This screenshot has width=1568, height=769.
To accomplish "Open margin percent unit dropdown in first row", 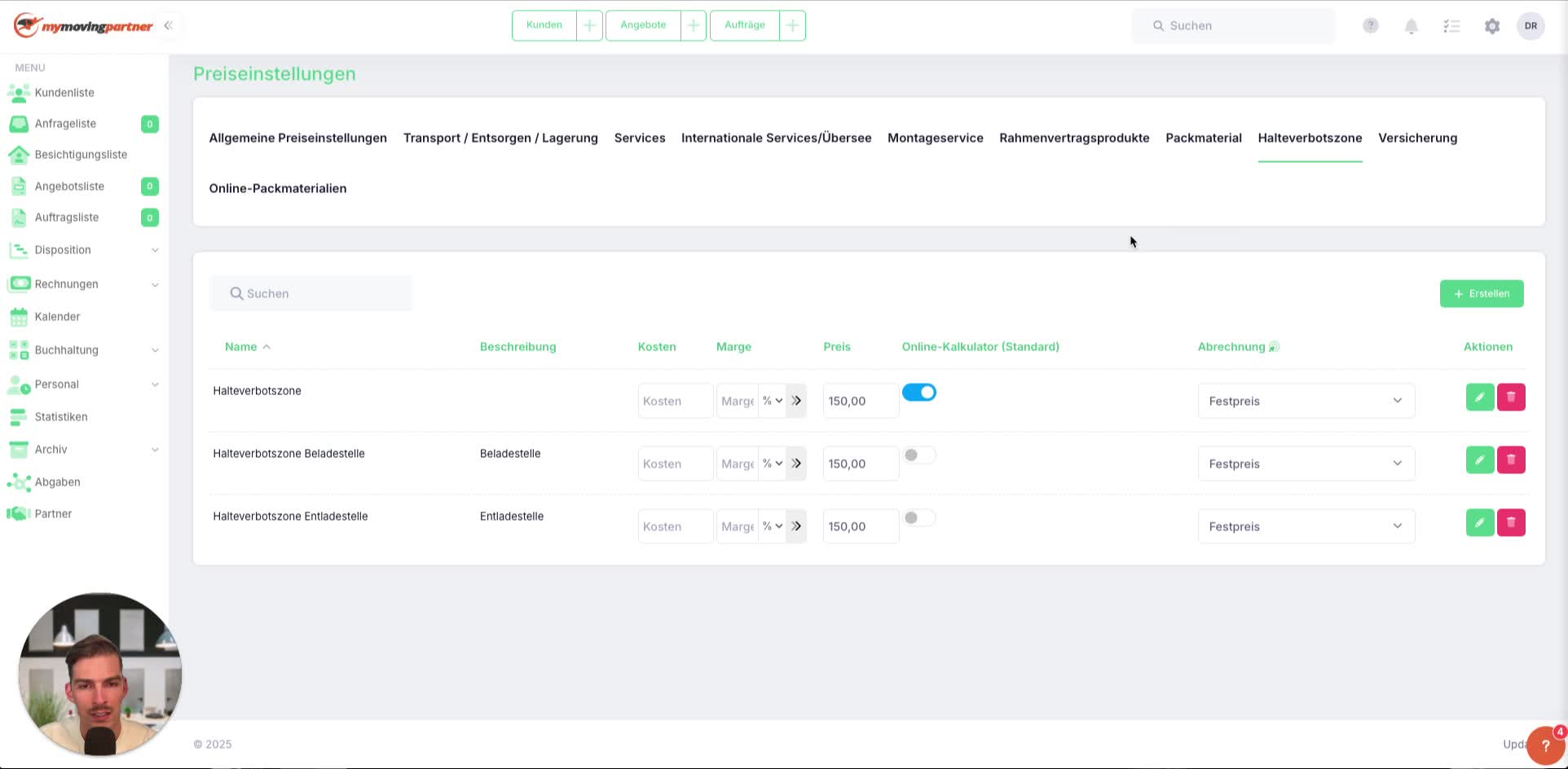I will [772, 401].
